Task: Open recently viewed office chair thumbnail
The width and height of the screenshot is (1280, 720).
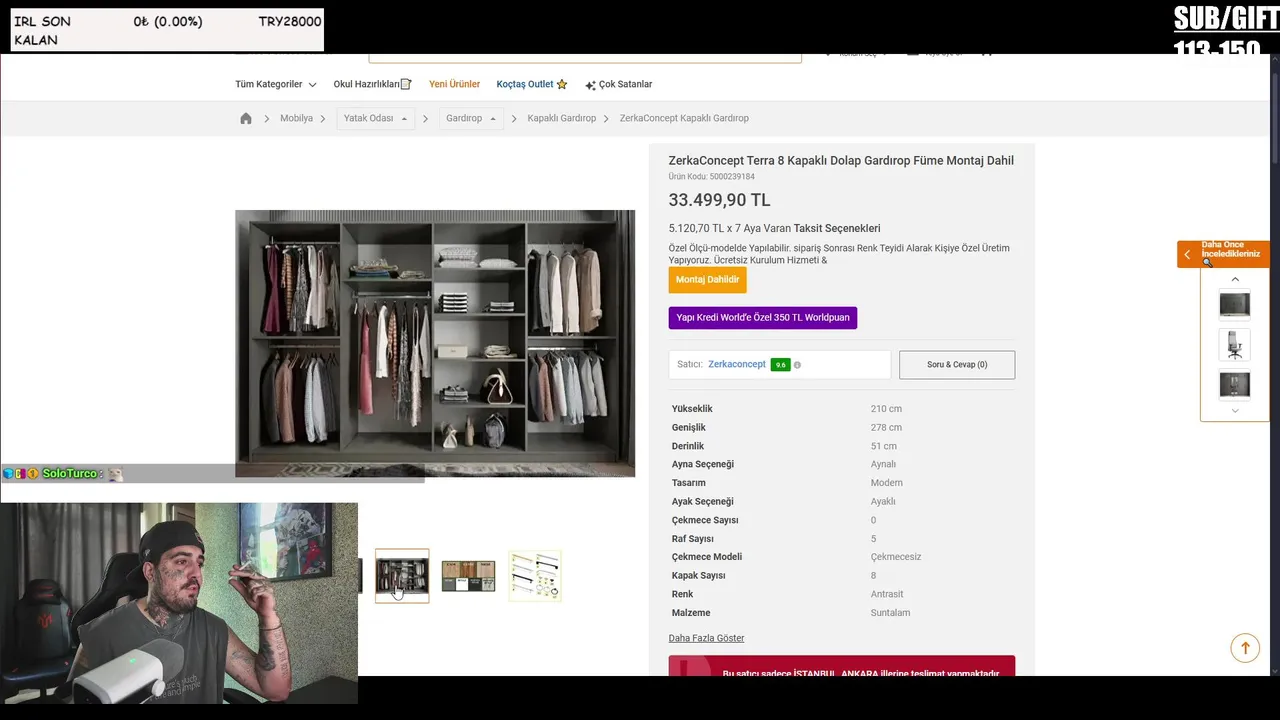Action: click(x=1235, y=345)
